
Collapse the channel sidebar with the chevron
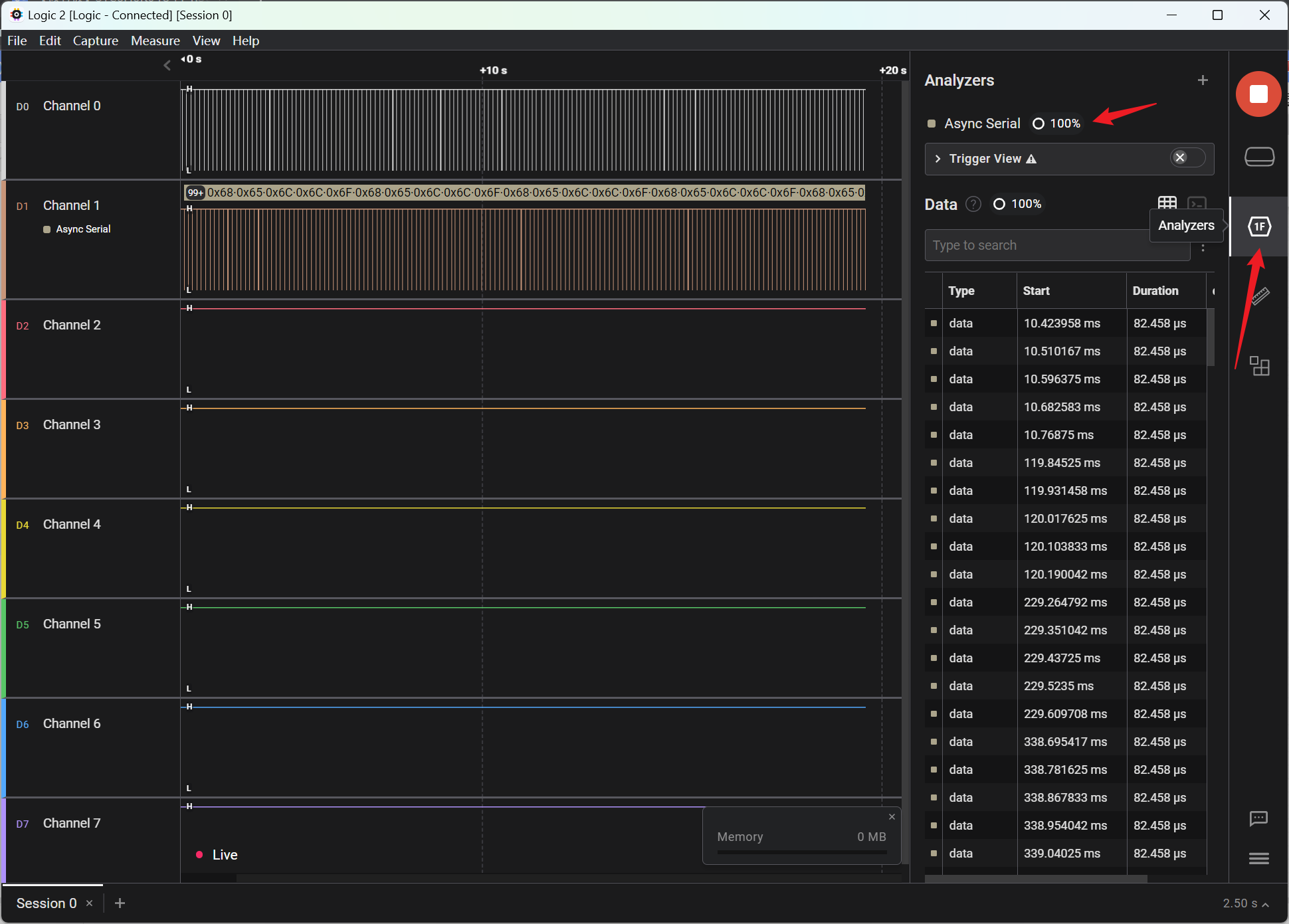point(167,65)
